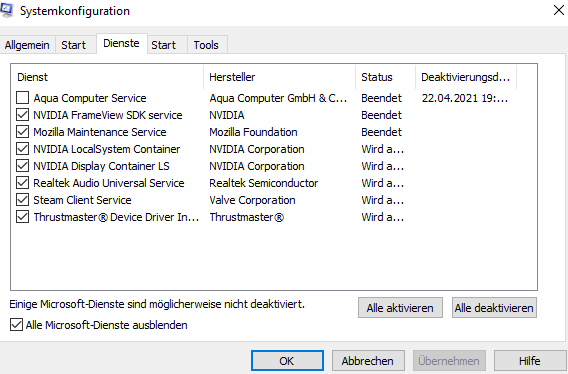
Task: Select the Dienste tab
Action: coord(121,43)
